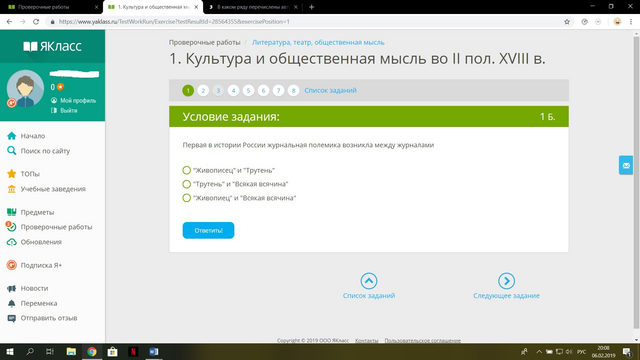This screenshot has width=640, height=360.
Task: Click the page vertical scrollbar
Action: tap(636, 182)
